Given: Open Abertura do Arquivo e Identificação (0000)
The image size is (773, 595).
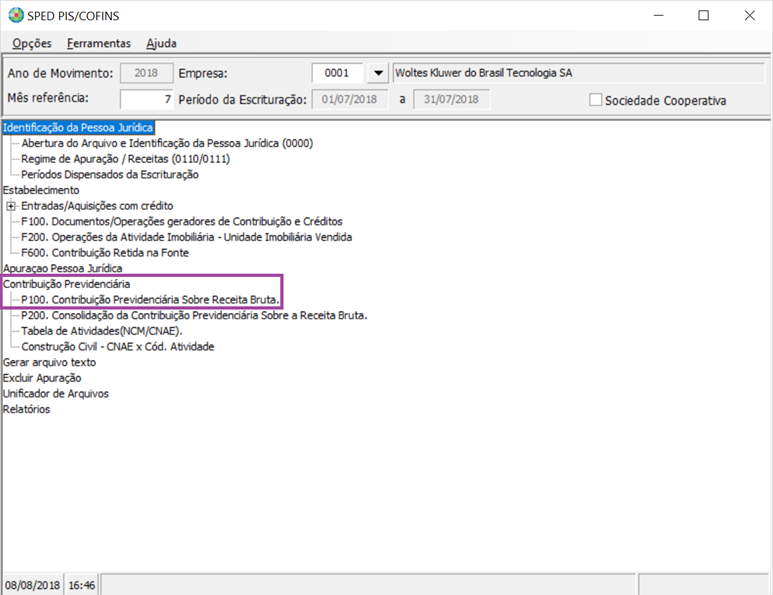Looking at the screenshot, I should click(x=167, y=143).
